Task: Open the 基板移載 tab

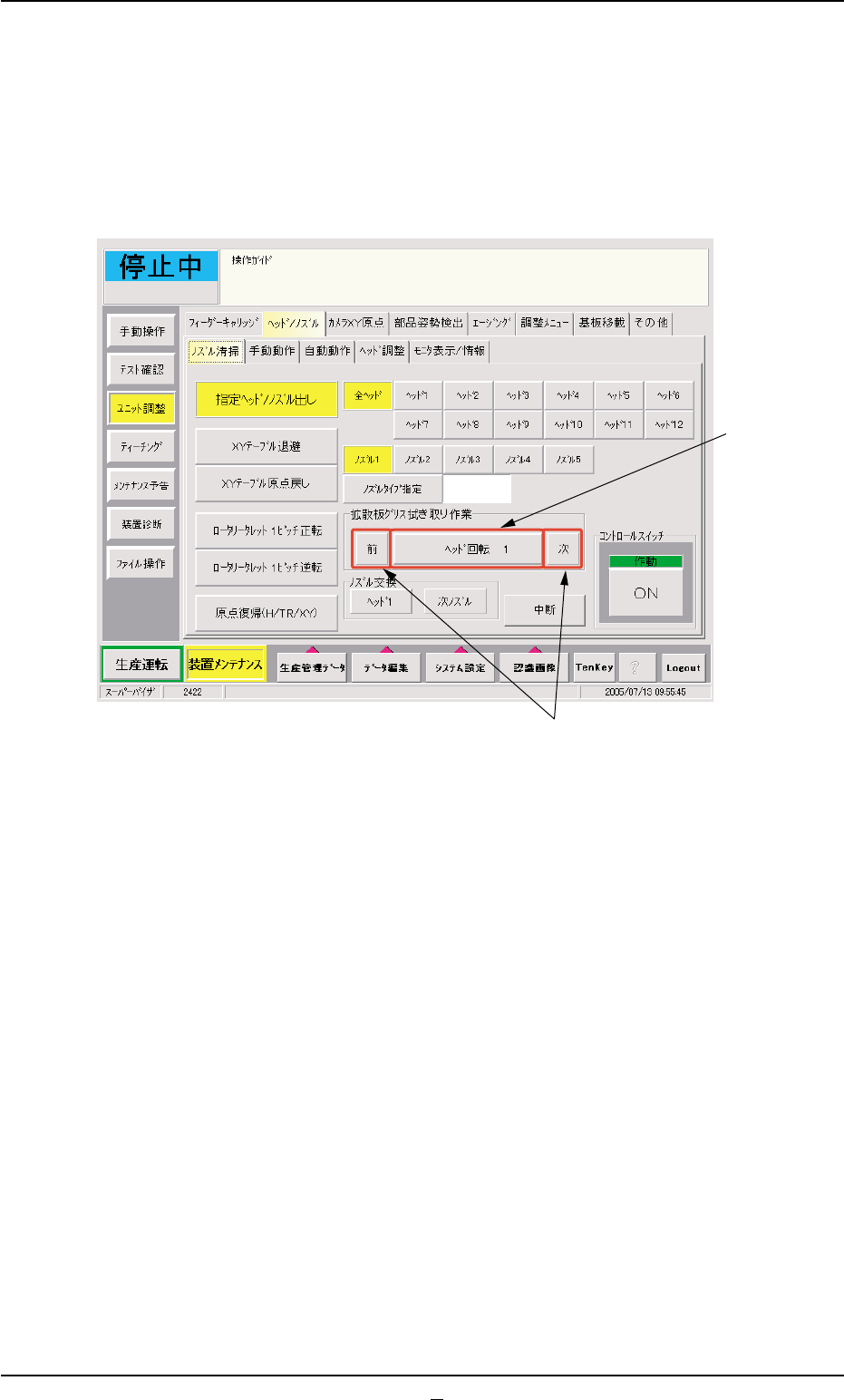Action: click(602, 323)
